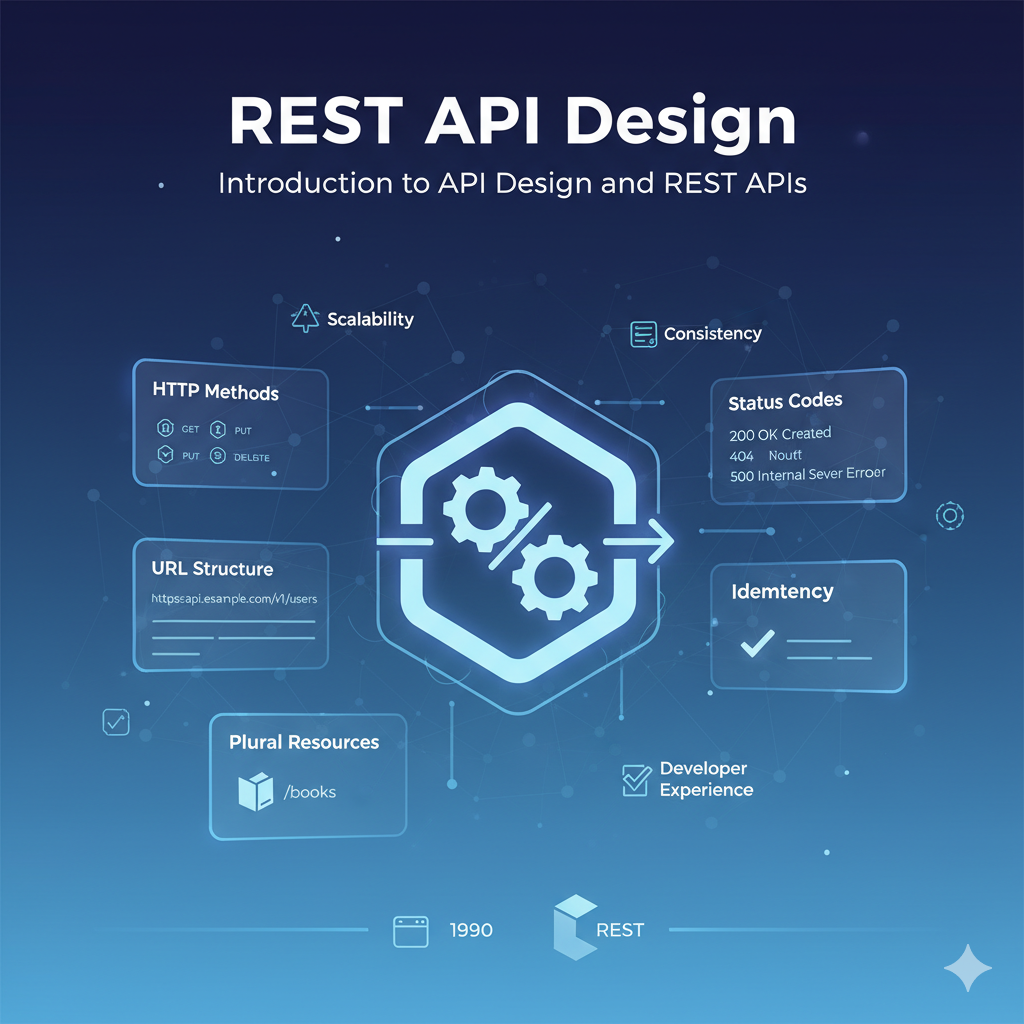Click the book icon next to /books
Viewport: 1024px width, 1024px height.
255,792
